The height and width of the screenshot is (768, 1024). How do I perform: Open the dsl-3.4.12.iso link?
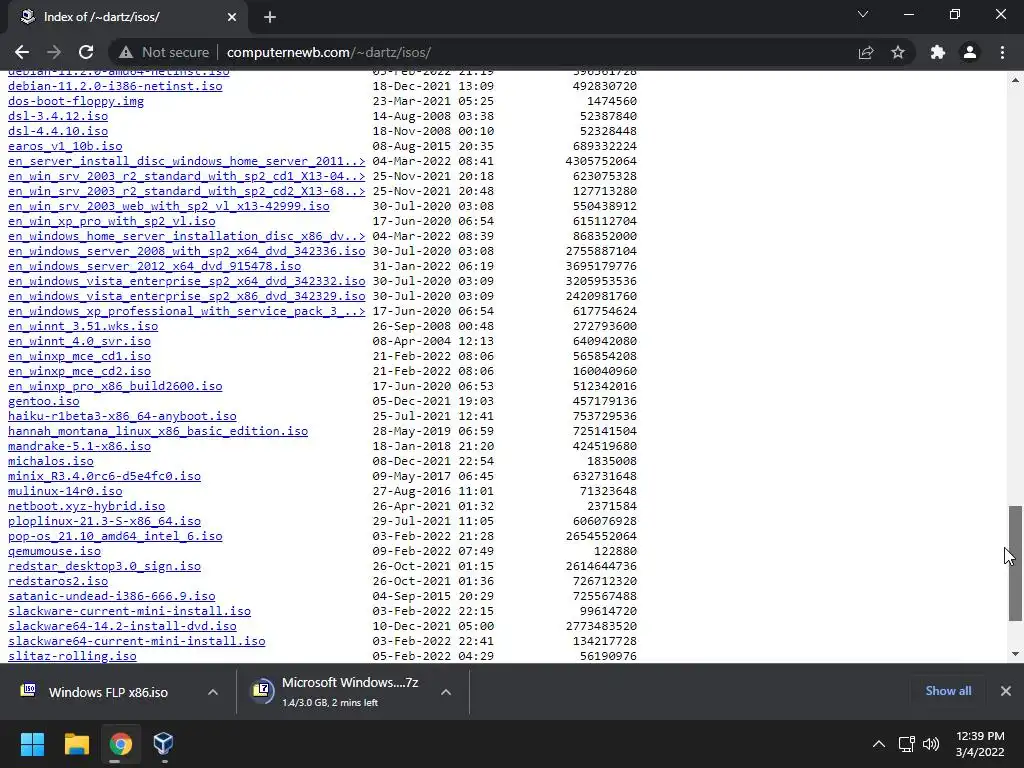point(58,116)
